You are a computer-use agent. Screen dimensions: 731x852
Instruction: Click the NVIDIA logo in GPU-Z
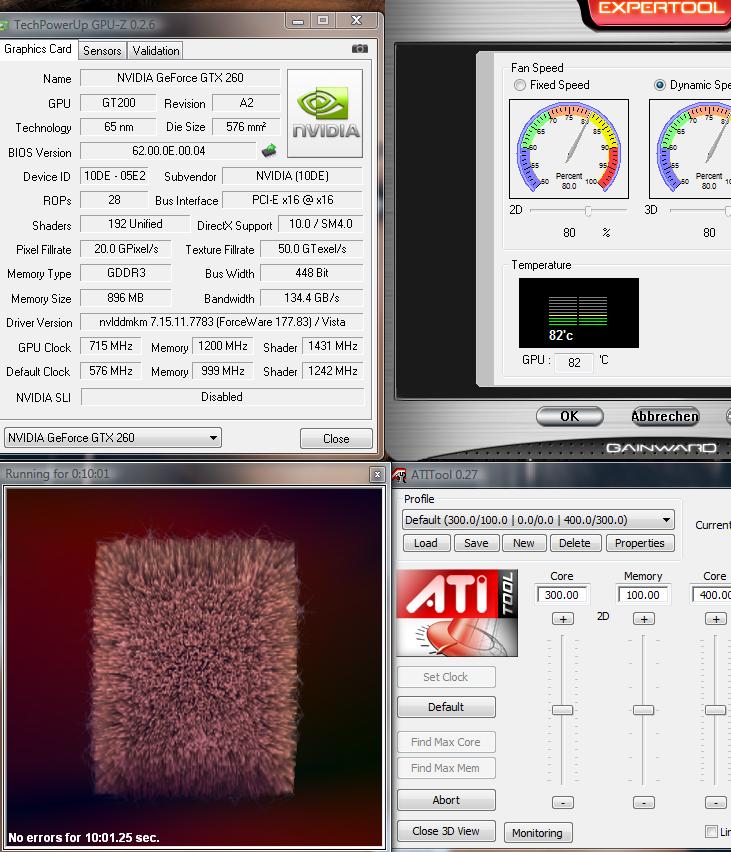(325, 113)
